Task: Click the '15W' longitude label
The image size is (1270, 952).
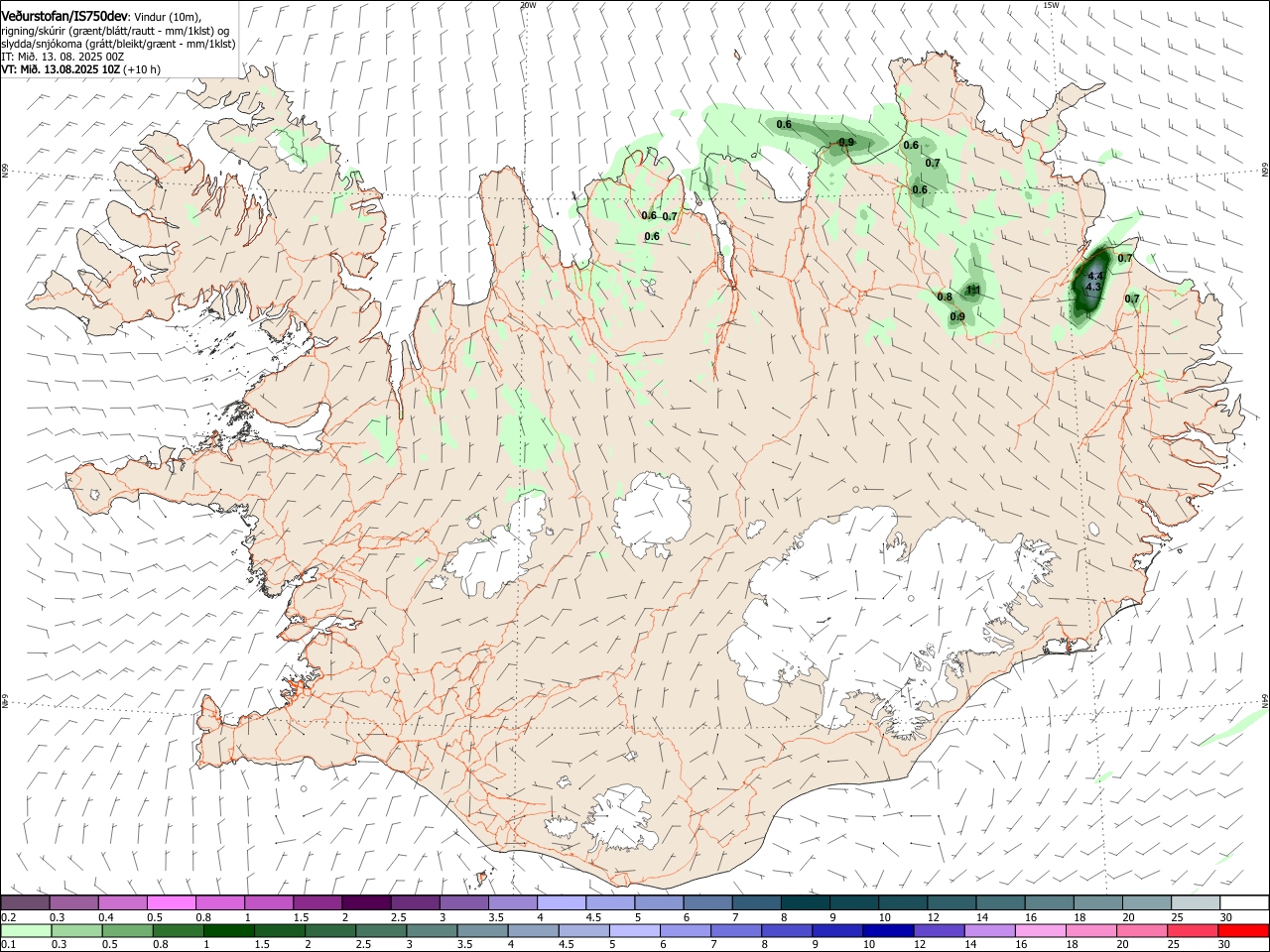Action: (x=1051, y=5)
